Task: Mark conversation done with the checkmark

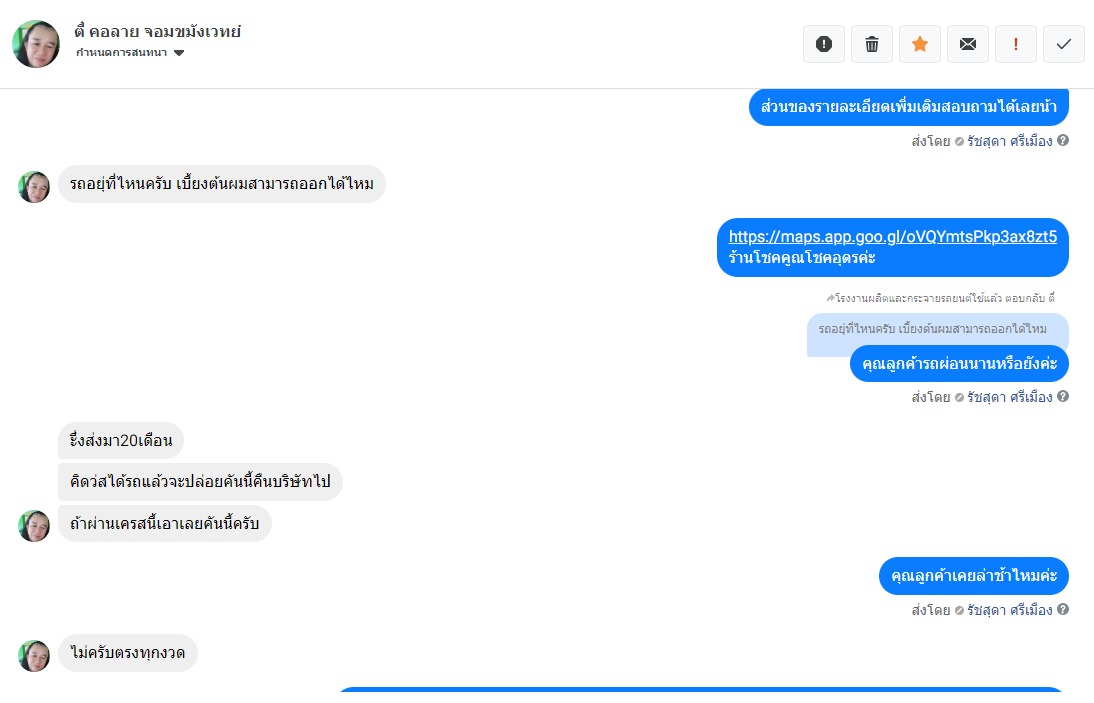Action: coord(1064,44)
